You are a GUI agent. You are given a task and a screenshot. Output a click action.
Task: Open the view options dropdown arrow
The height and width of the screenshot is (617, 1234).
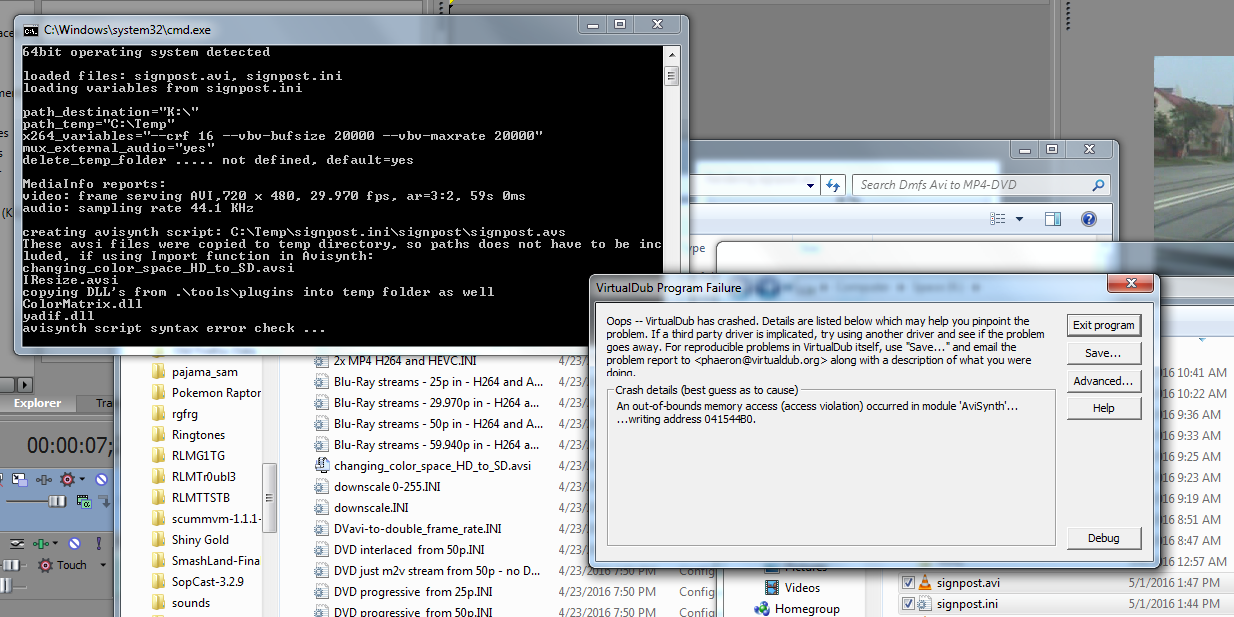click(1019, 219)
